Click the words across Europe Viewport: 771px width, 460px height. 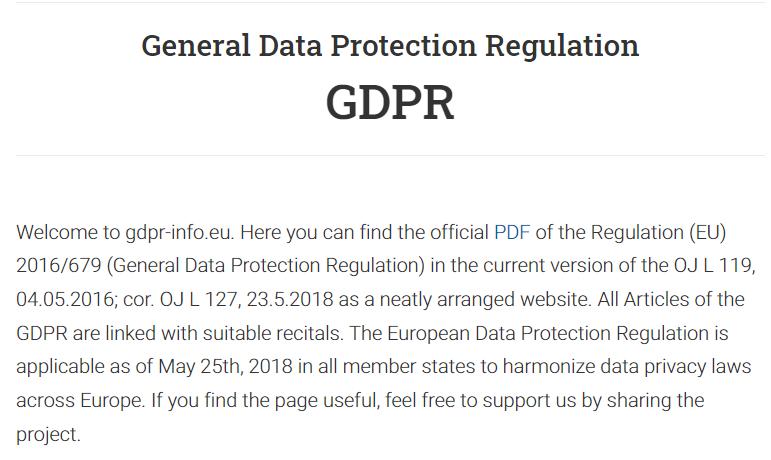(x=75, y=401)
